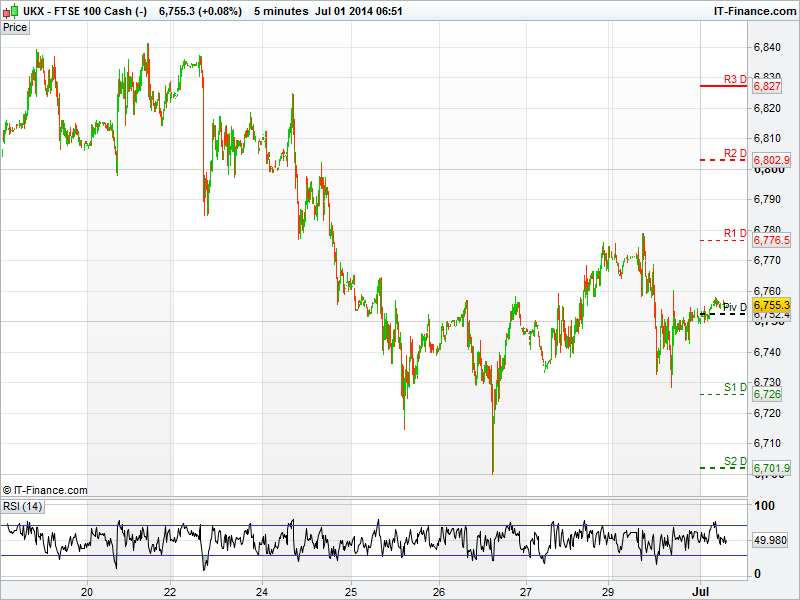
Task: Click the S1 D 6,726 support tag
Action: [767, 395]
